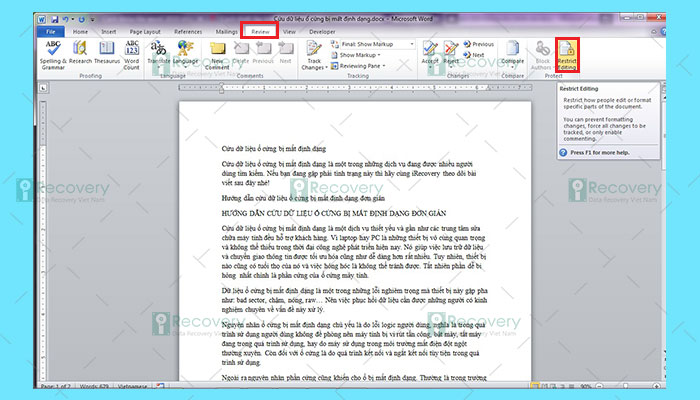This screenshot has width=700, height=400.
Task: Minimize the ribbon using the caret icon
Action: click(654, 32)
